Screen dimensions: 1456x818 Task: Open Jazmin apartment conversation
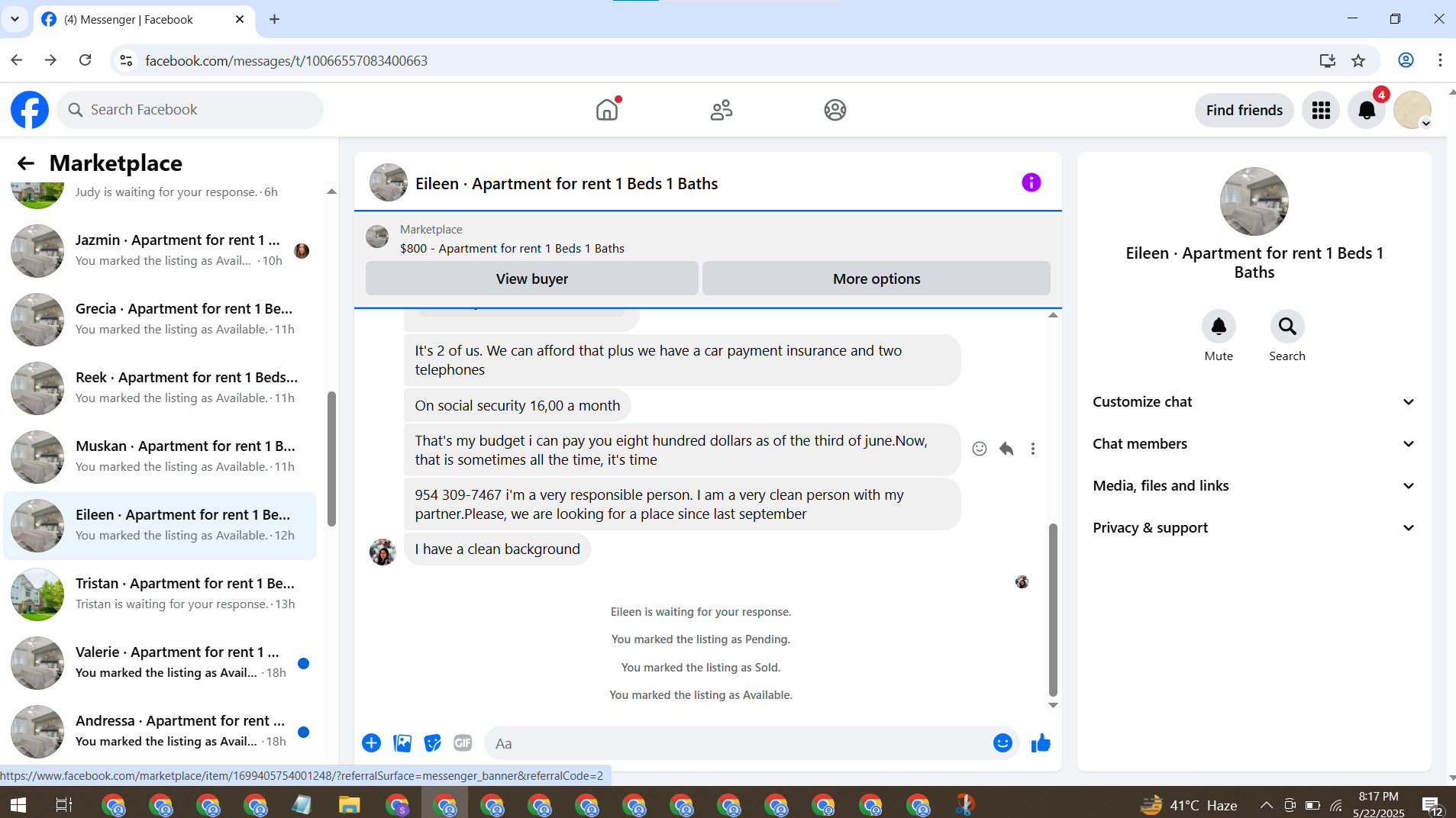[x=160, y=250]
